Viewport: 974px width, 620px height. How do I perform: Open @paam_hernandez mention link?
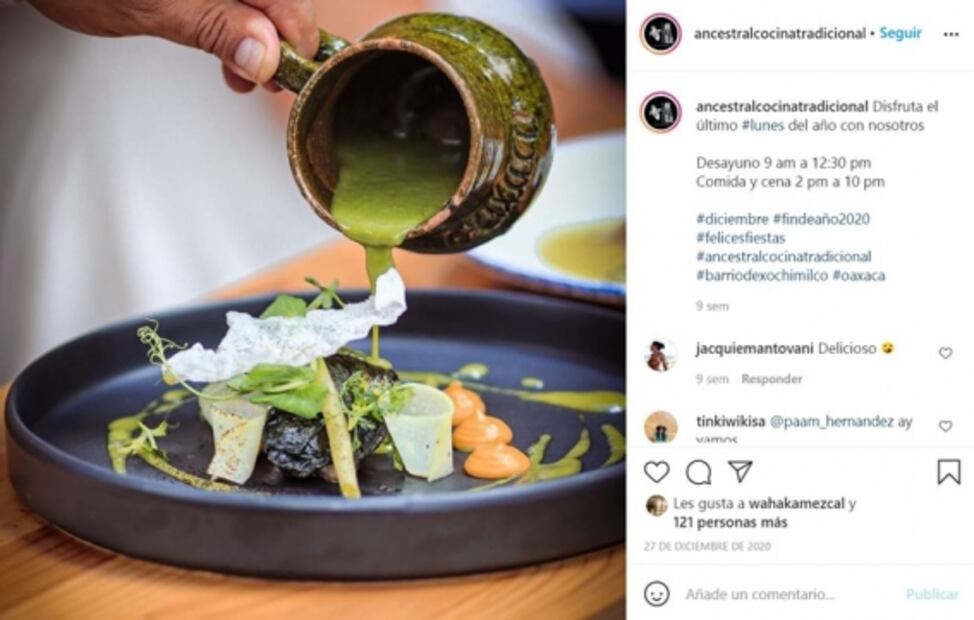tap(831, 421)
